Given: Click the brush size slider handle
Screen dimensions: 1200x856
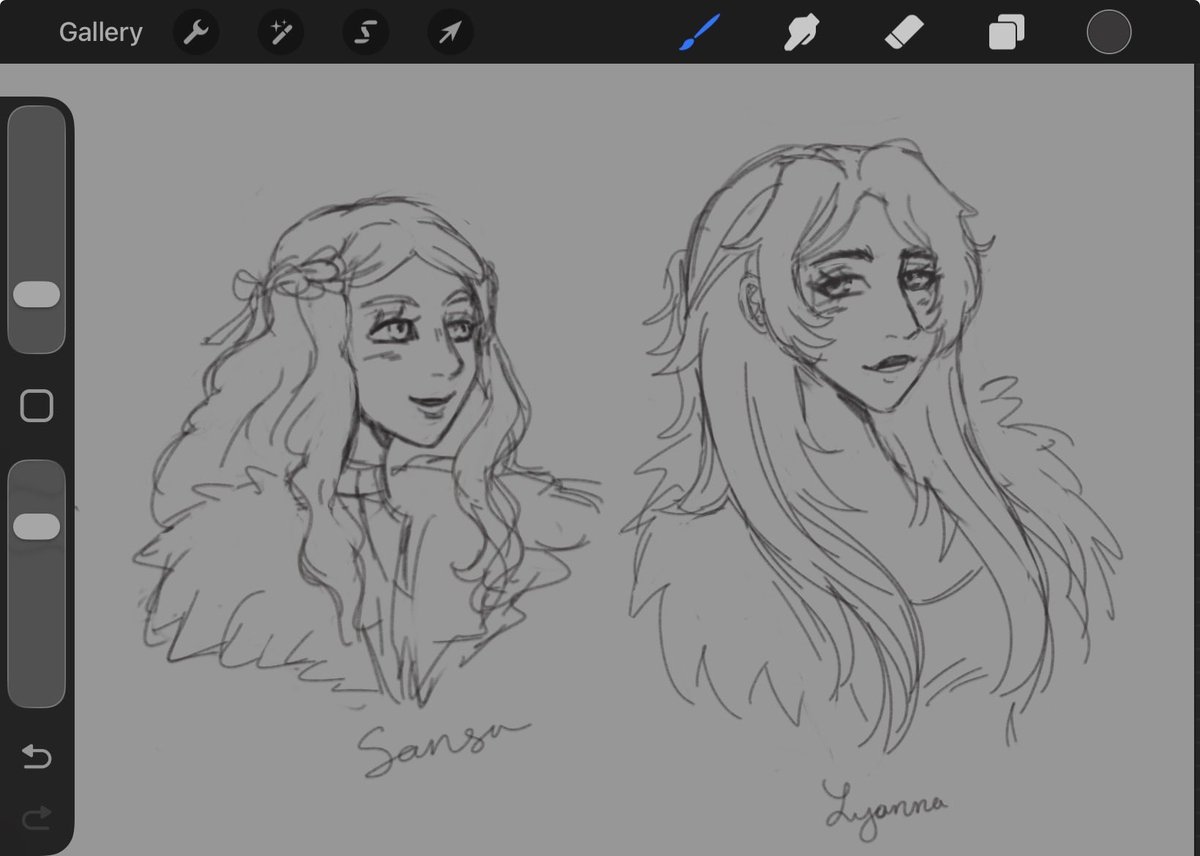Looking at the screenshot, I should coord(37,294).
